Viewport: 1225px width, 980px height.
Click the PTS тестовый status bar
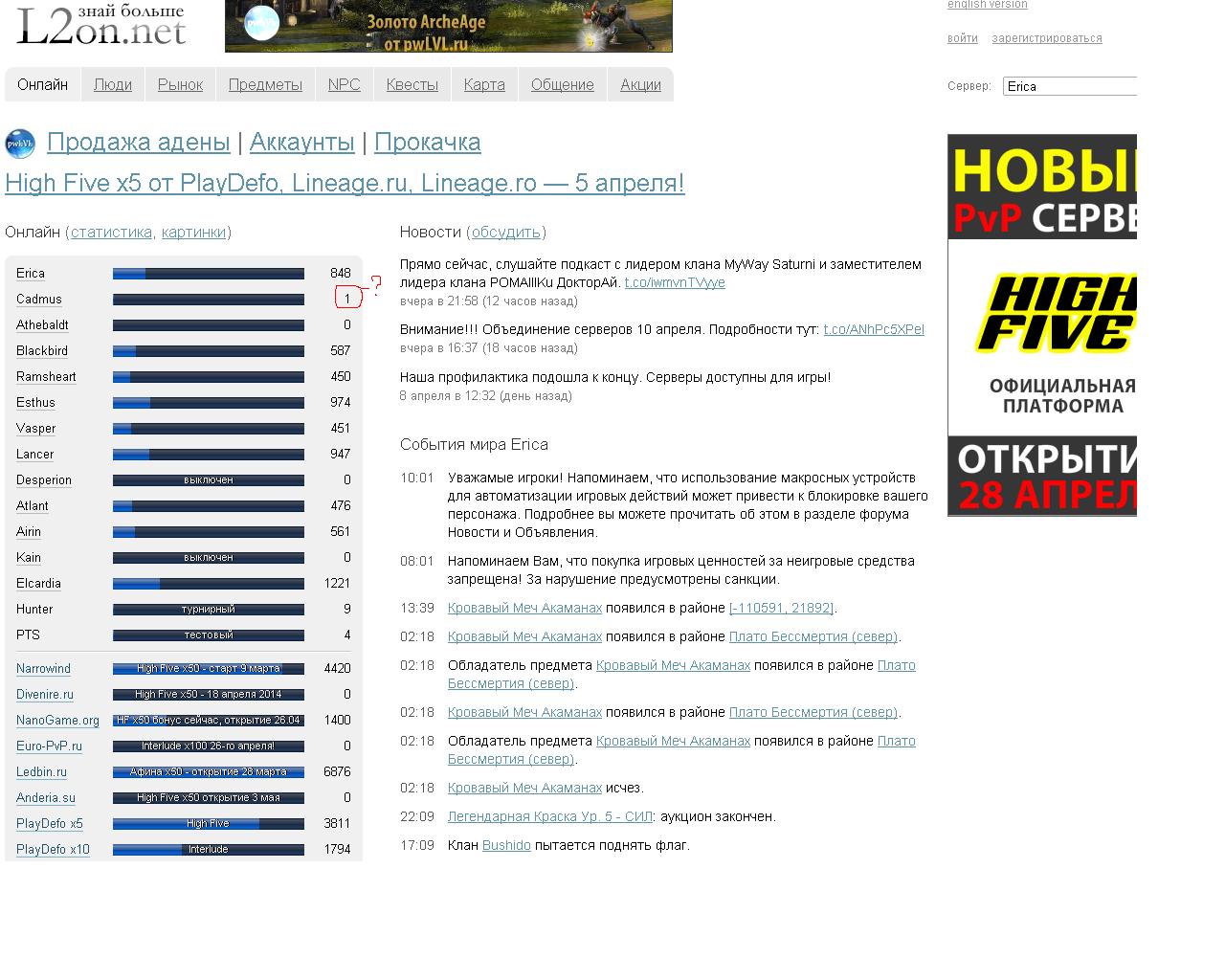point(209,635)
